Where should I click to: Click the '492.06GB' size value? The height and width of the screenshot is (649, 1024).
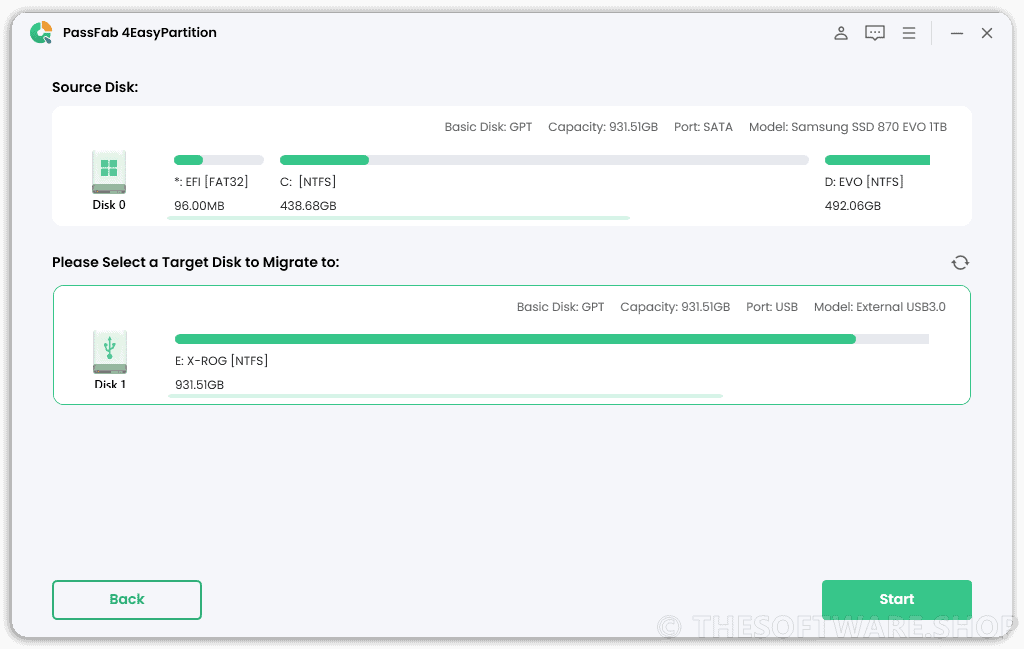coord(853,206)
